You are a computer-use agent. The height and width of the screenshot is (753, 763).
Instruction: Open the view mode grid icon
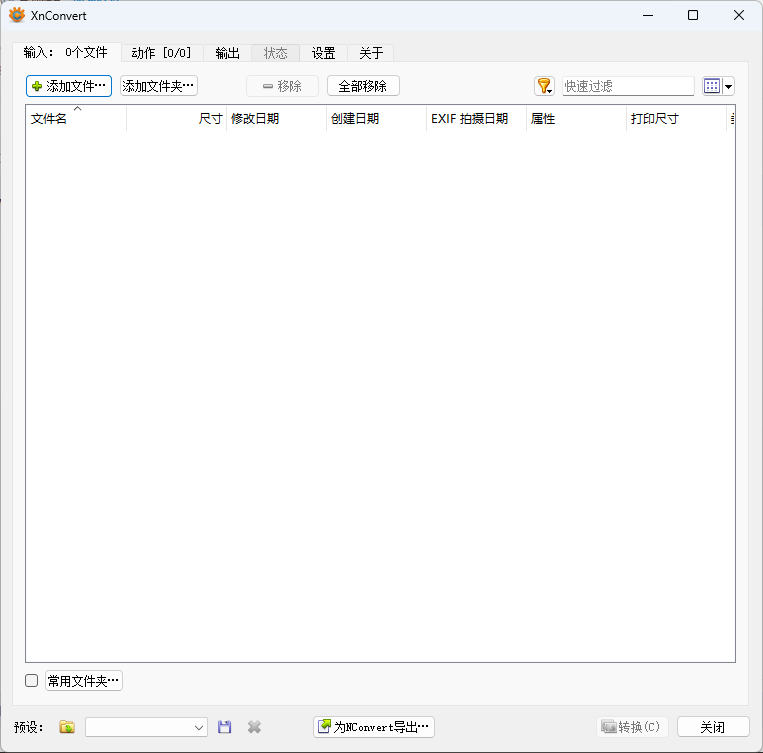pos(712,86)
